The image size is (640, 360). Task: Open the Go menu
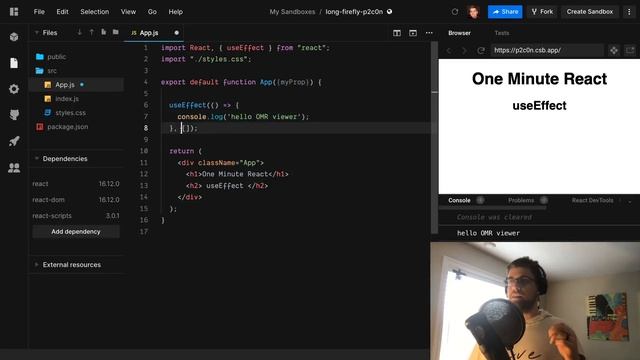pyautogui.click(x=152, y=12)
